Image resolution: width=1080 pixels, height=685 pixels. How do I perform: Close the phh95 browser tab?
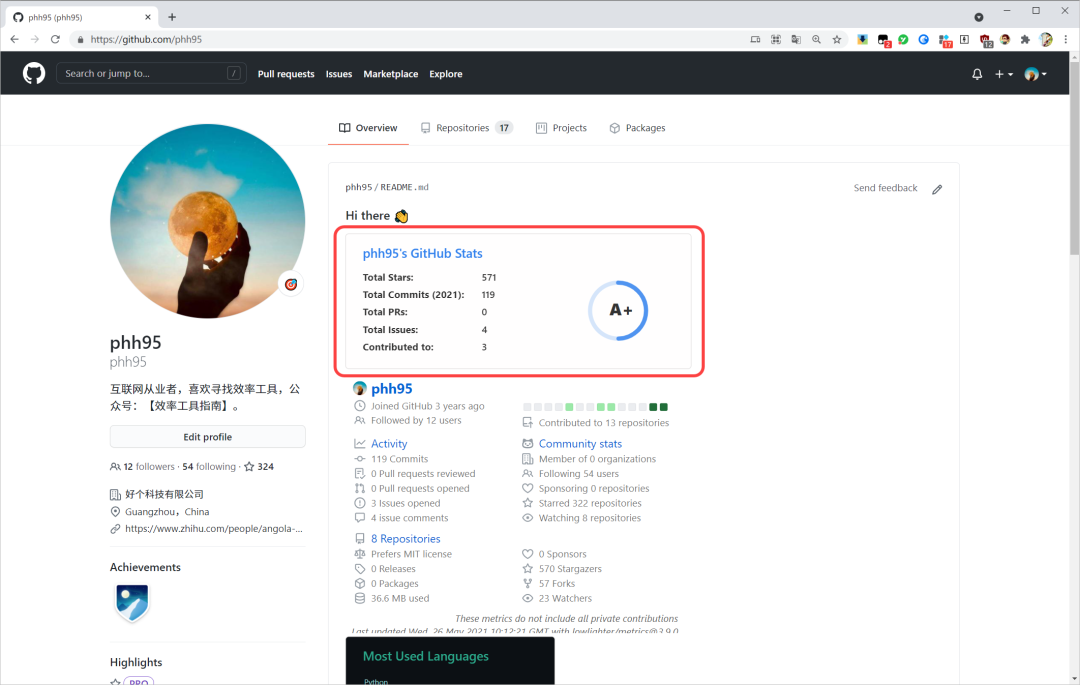(147, 17)
